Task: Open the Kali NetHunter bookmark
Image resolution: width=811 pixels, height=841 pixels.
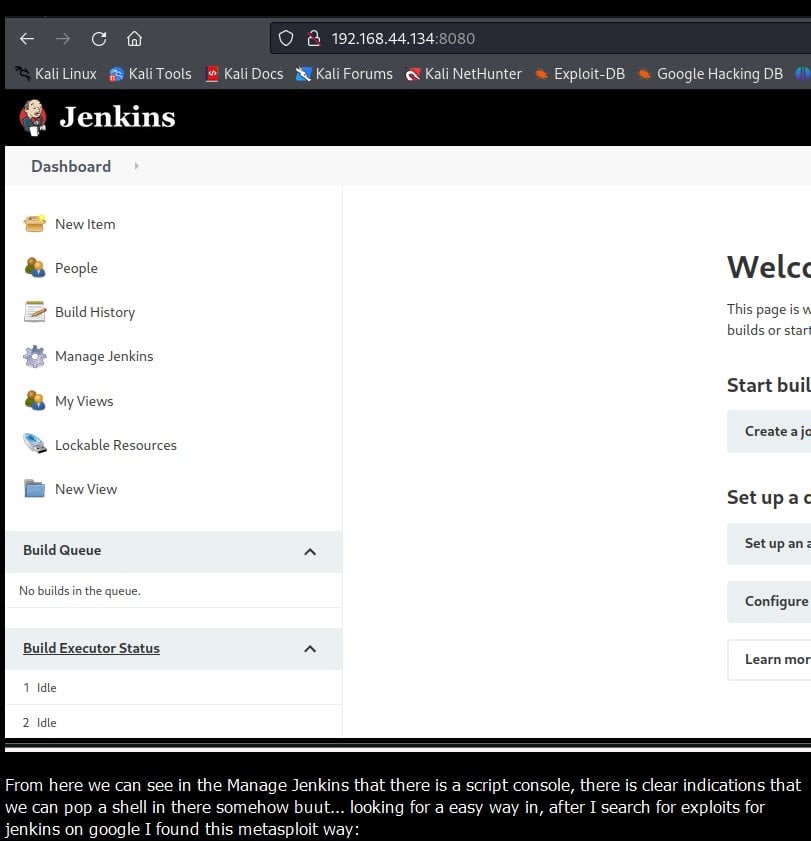Action: pyautogui.click(x=463, y=73)
